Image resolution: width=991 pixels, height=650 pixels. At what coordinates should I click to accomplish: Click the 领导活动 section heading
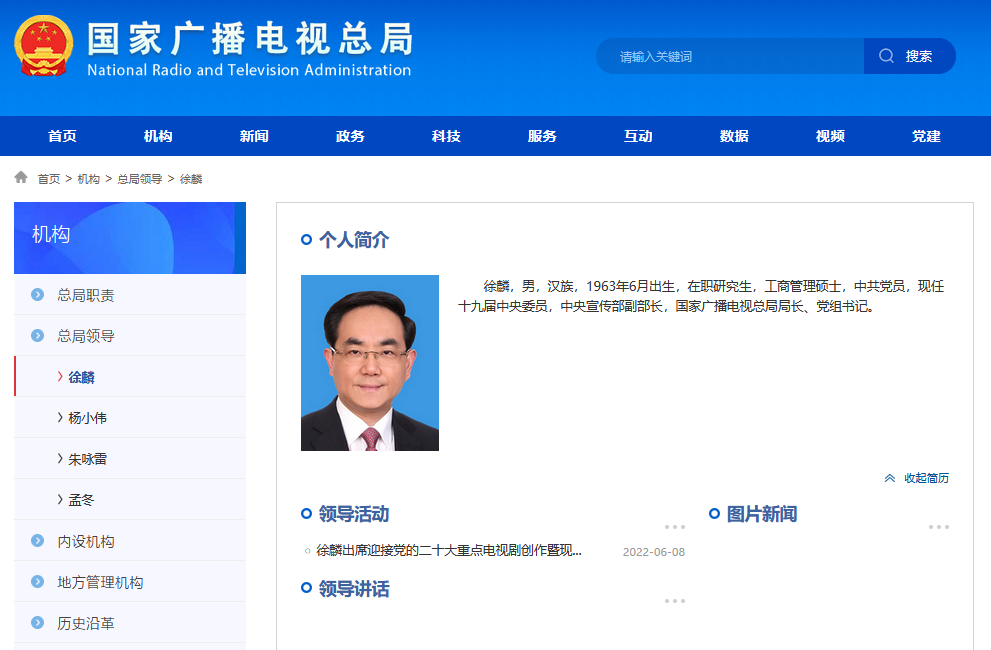point(354,513)
